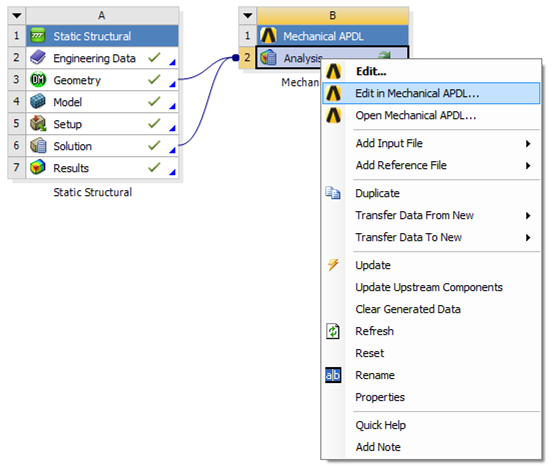Select the Mechanical APDL title cell
Viewport: 556px width, 473px height.
coord(333,36)
